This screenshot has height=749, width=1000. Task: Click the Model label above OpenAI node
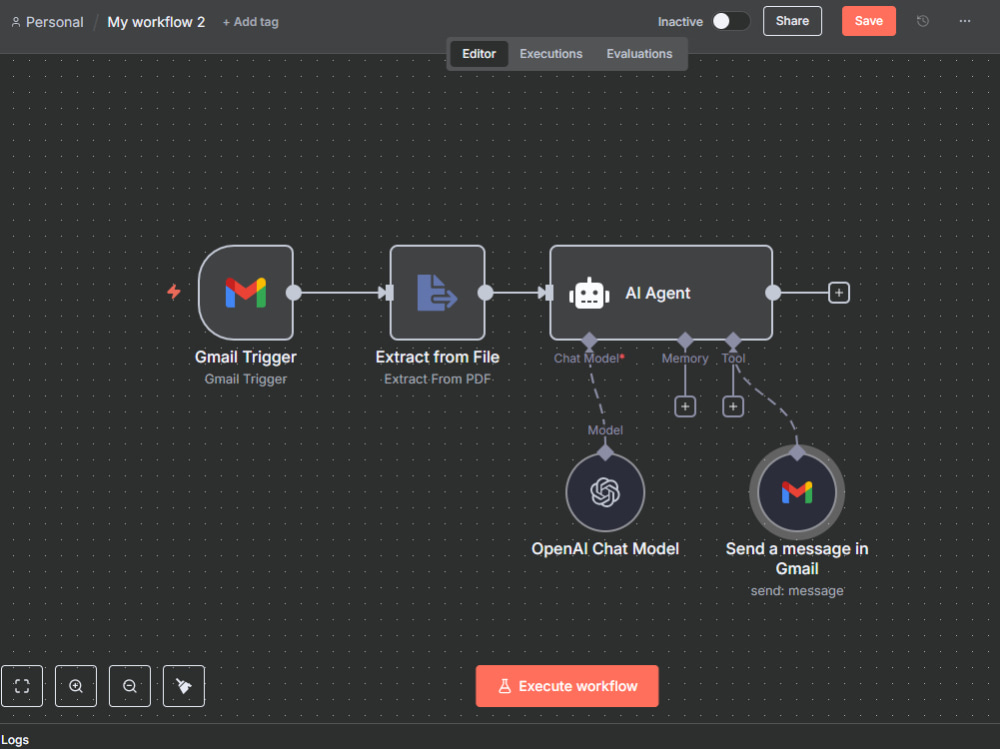605,430
